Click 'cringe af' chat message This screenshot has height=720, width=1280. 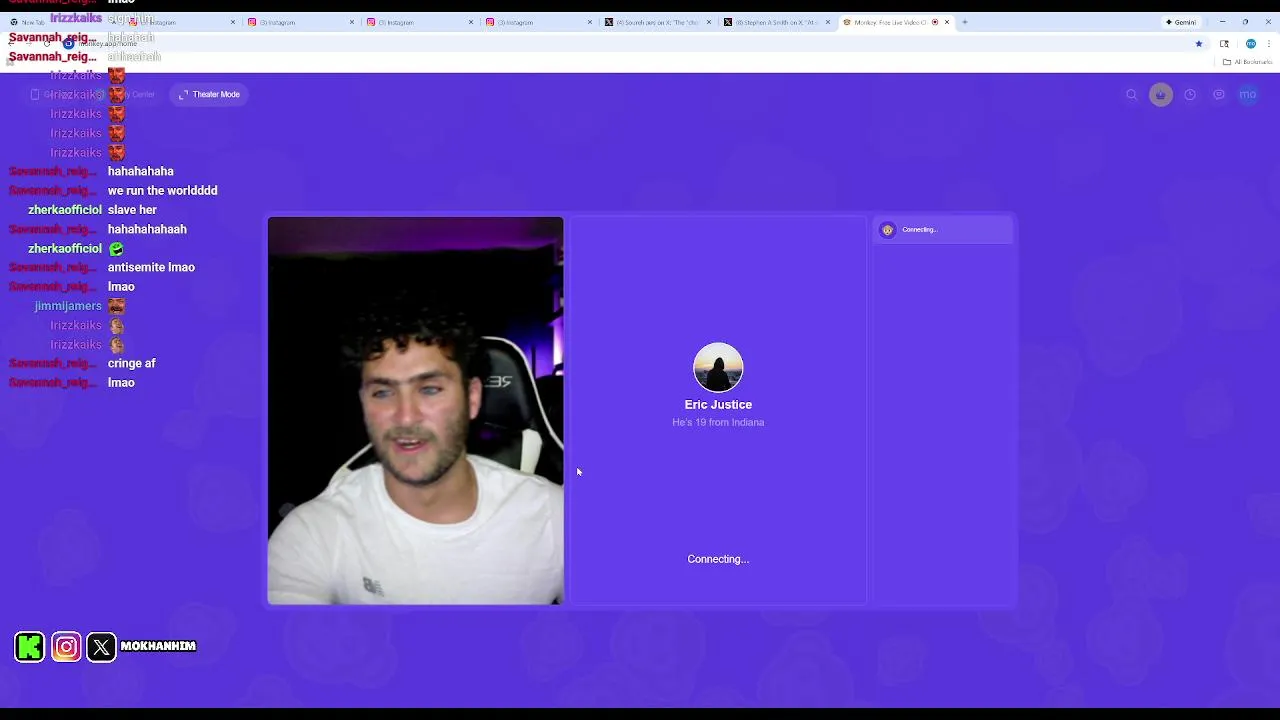131,364
